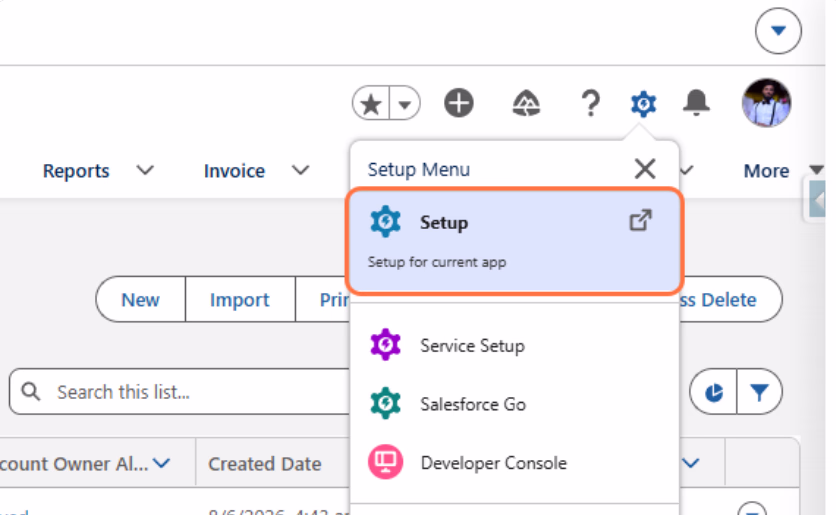Screen dimensions: 836x515
Task: Click the Favorites star icon
Action: [x=371, y=103]
